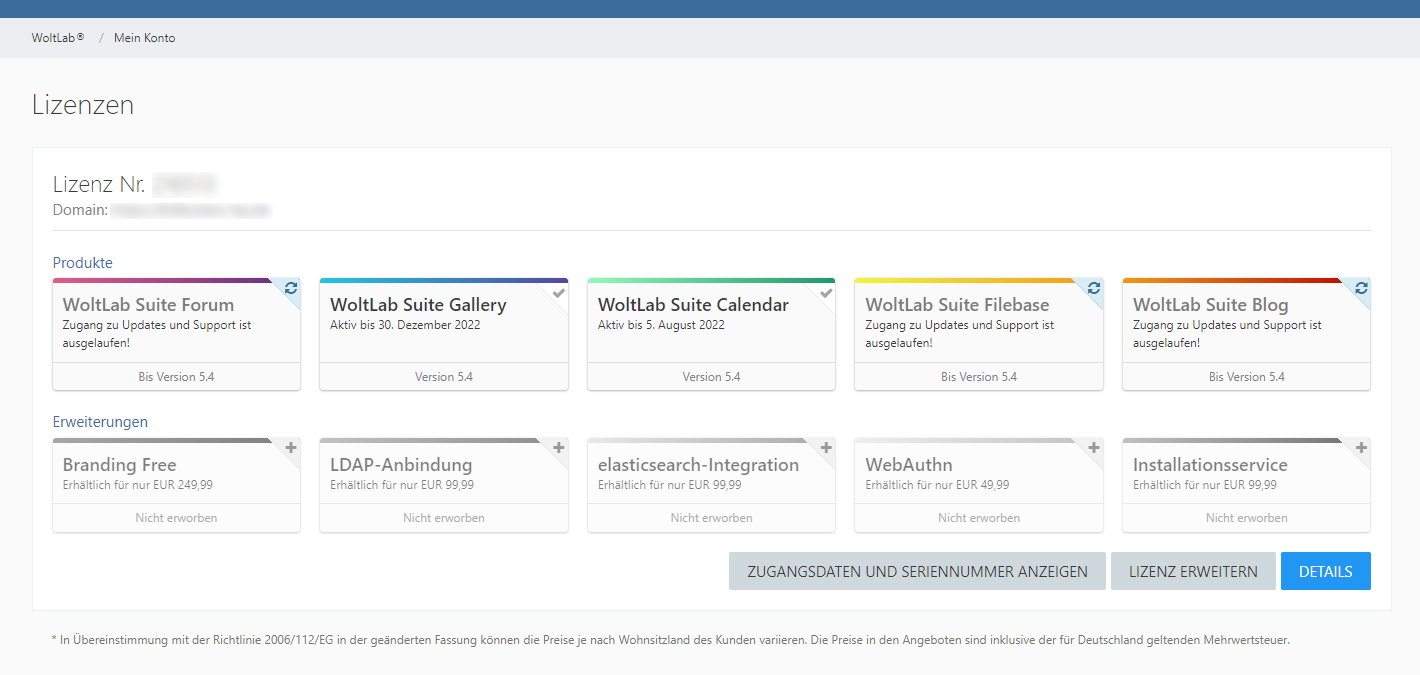Click the renew icon on WoltLab Suite Filebase
Screen dimensions: 1420x675
(1093, 288)
